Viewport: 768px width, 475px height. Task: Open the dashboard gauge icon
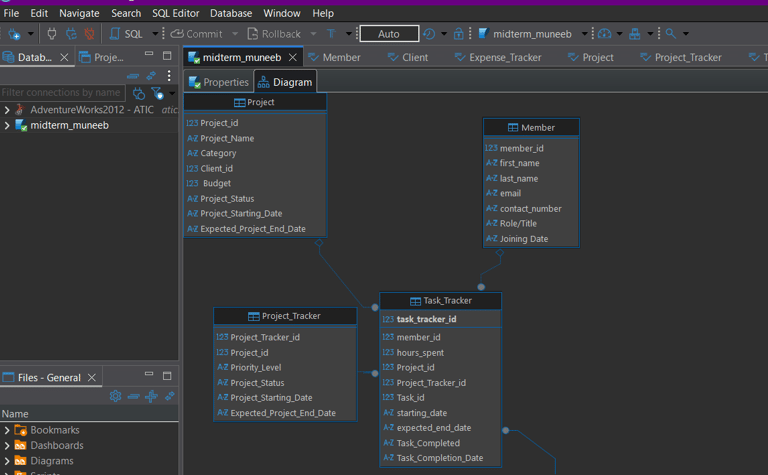point(604,34)
